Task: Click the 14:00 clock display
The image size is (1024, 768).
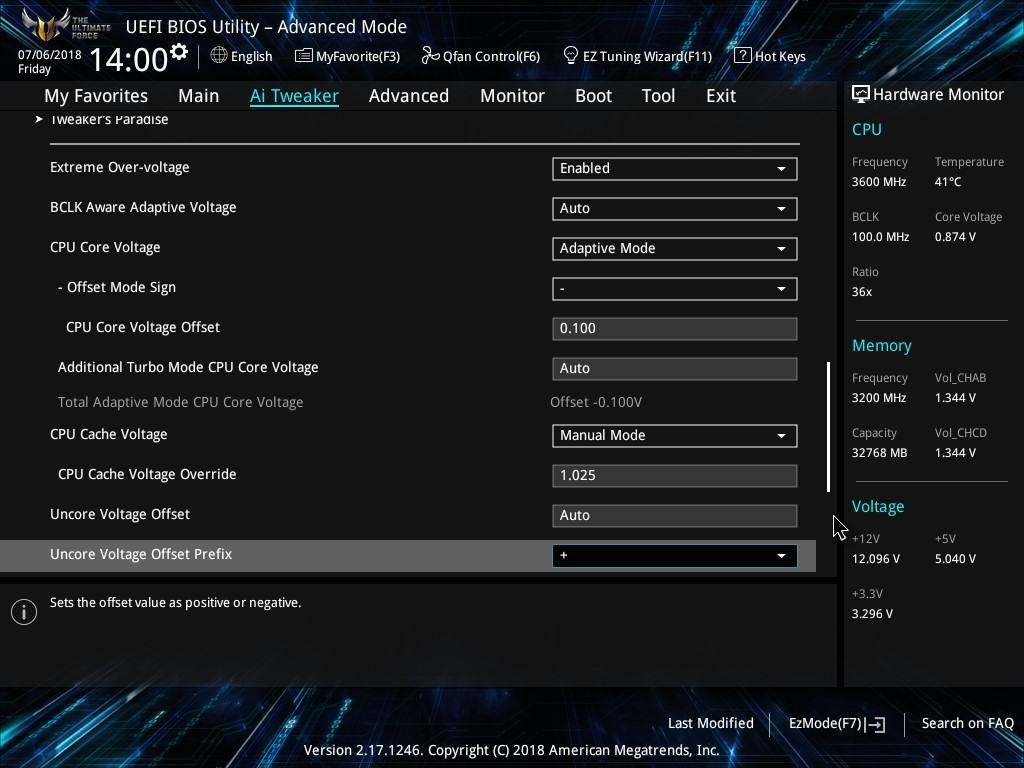Action: (129, 59)
